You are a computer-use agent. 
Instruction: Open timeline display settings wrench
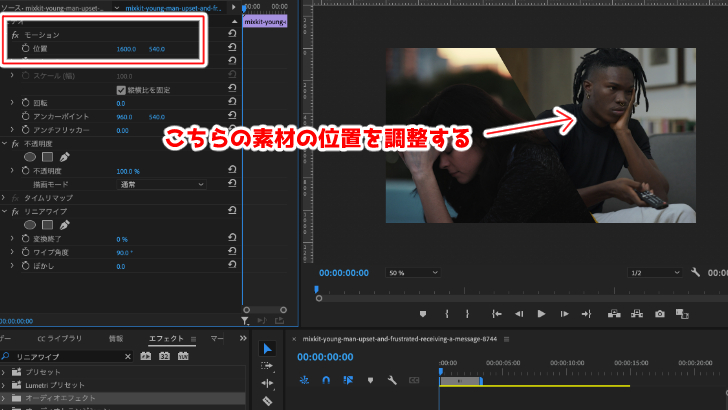point(392,380)
